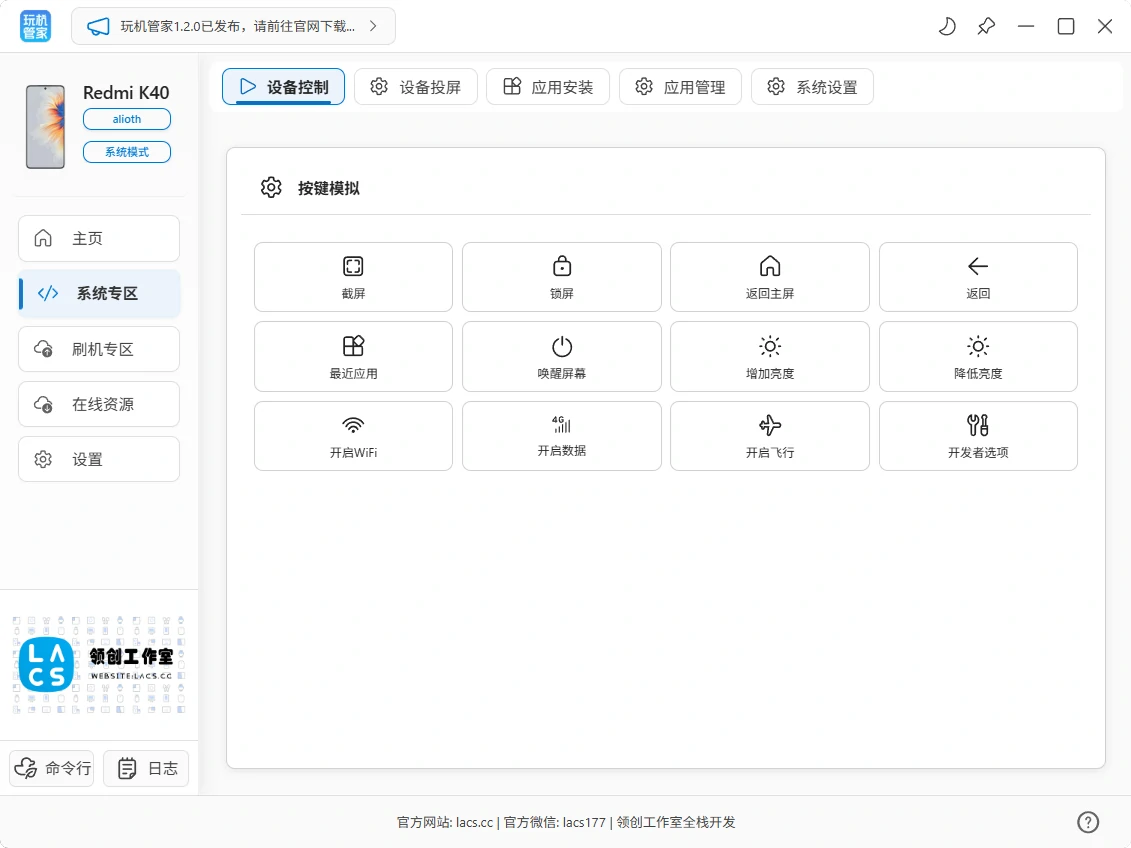Image resolution: width=1131 pixels, height=848 pixels.
Task: Click the help question mark icon
Action: pos(1088,822)
